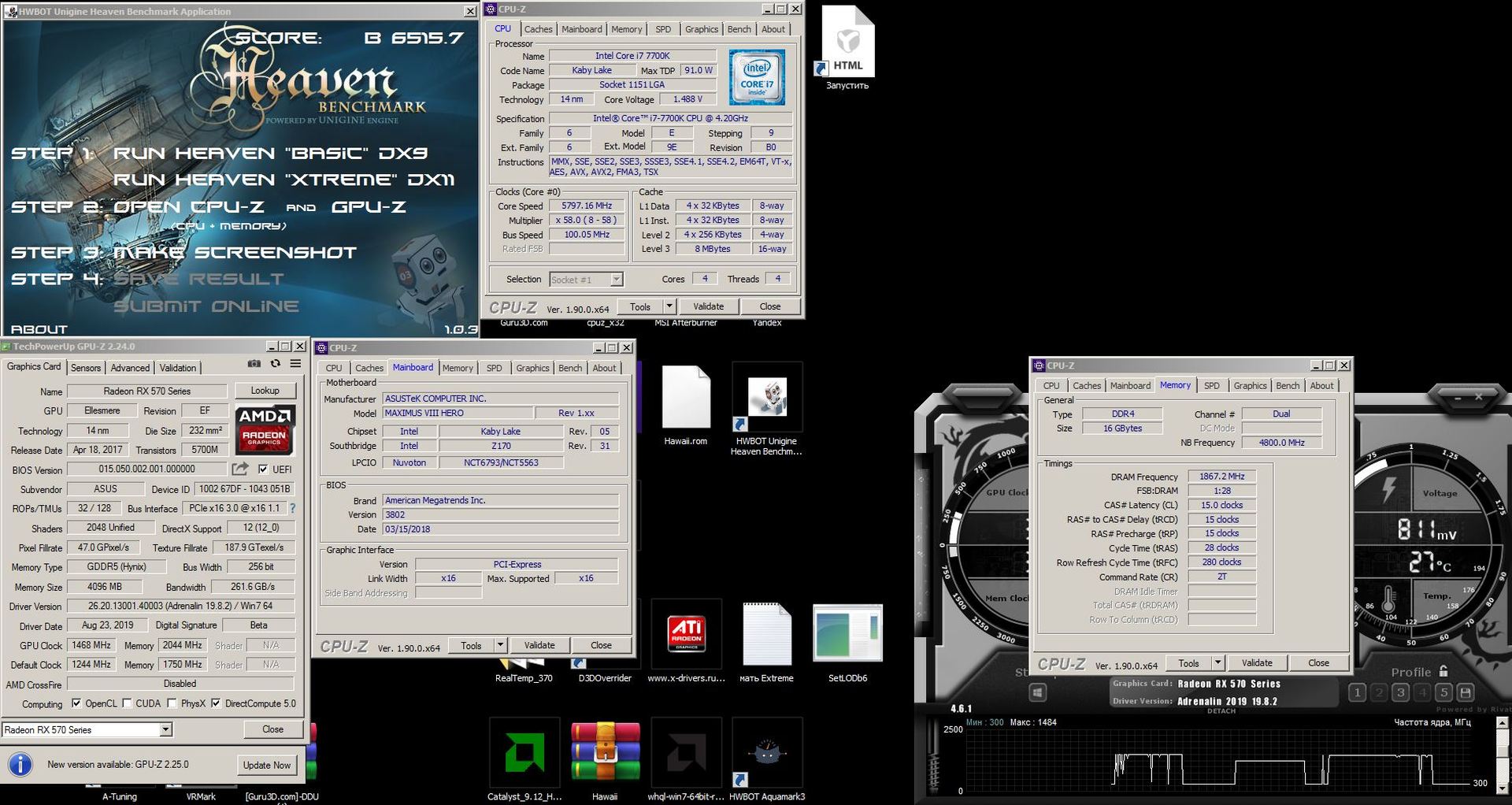Toggle the OpenCL checkbox
This screenshot has height=805, width=1512.
pos(76,703)
